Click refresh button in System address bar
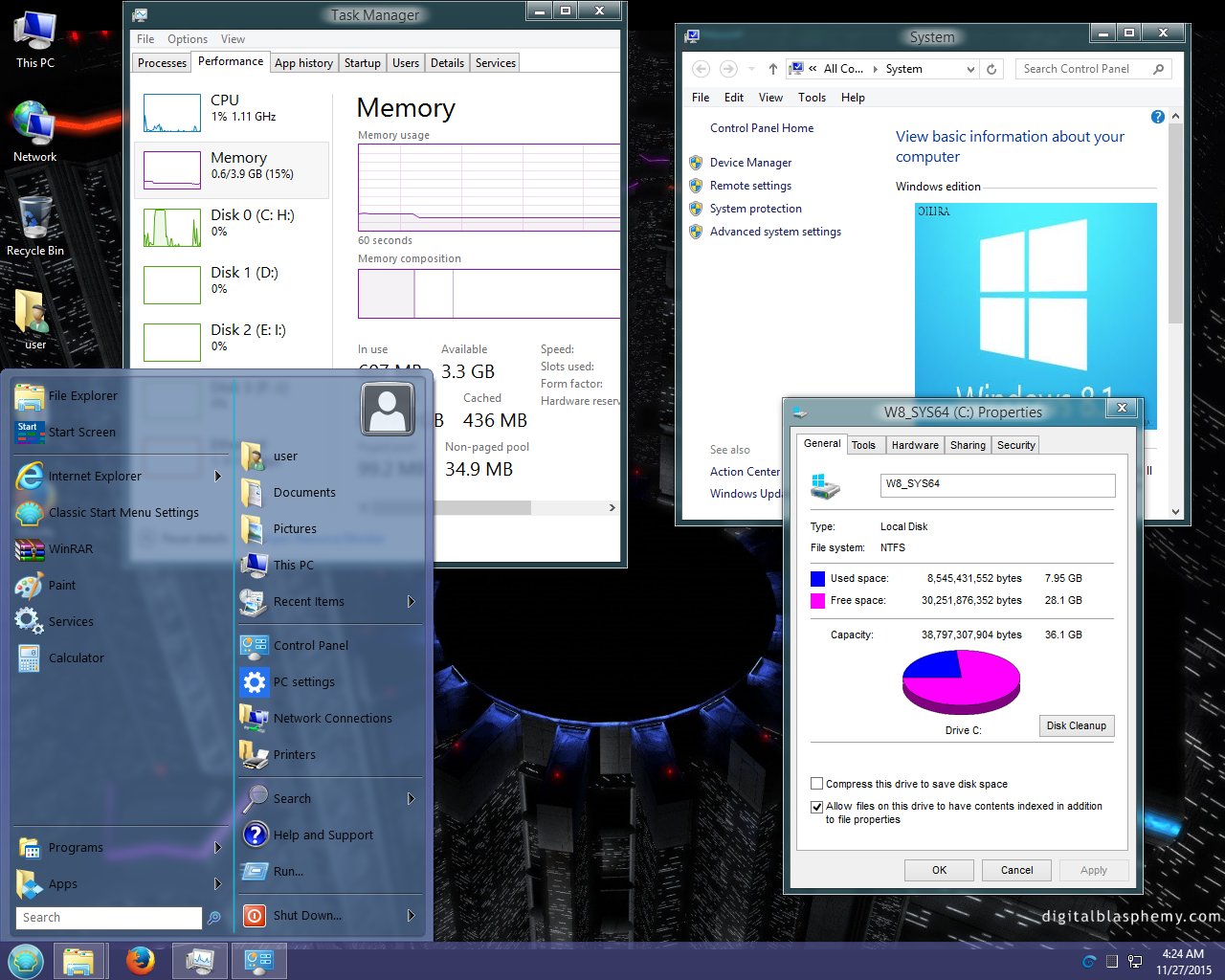This screenshot has width=1225, height=980. 991,69
